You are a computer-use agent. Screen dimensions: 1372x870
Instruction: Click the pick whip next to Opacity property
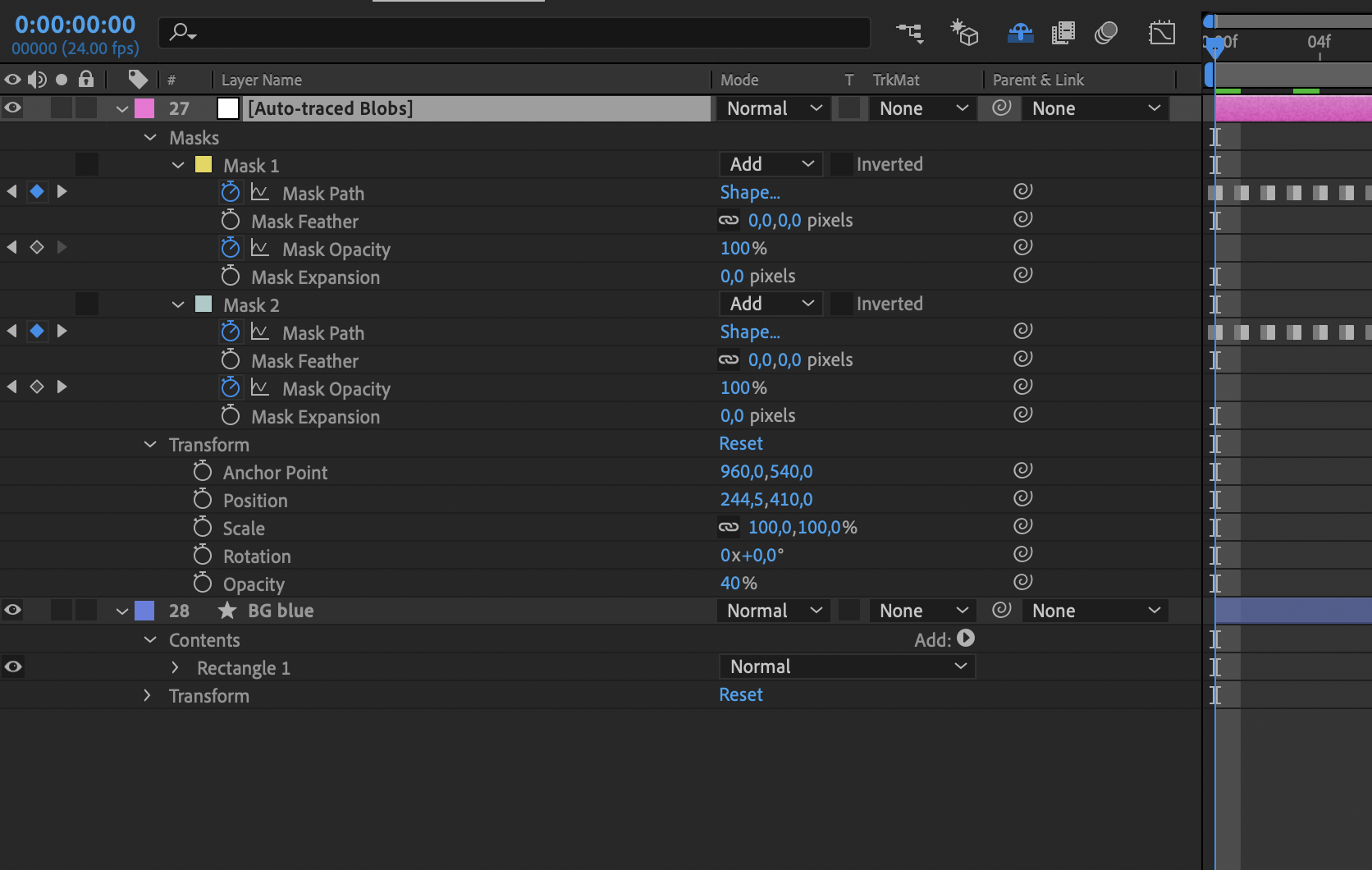point(1022,582)
